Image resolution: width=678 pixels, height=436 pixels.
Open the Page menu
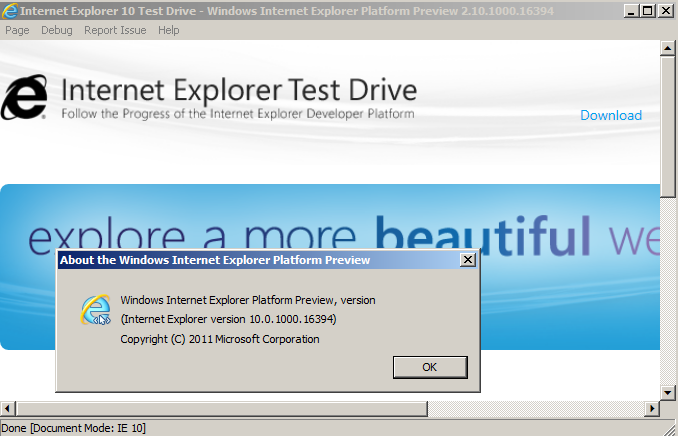(17, 30)
